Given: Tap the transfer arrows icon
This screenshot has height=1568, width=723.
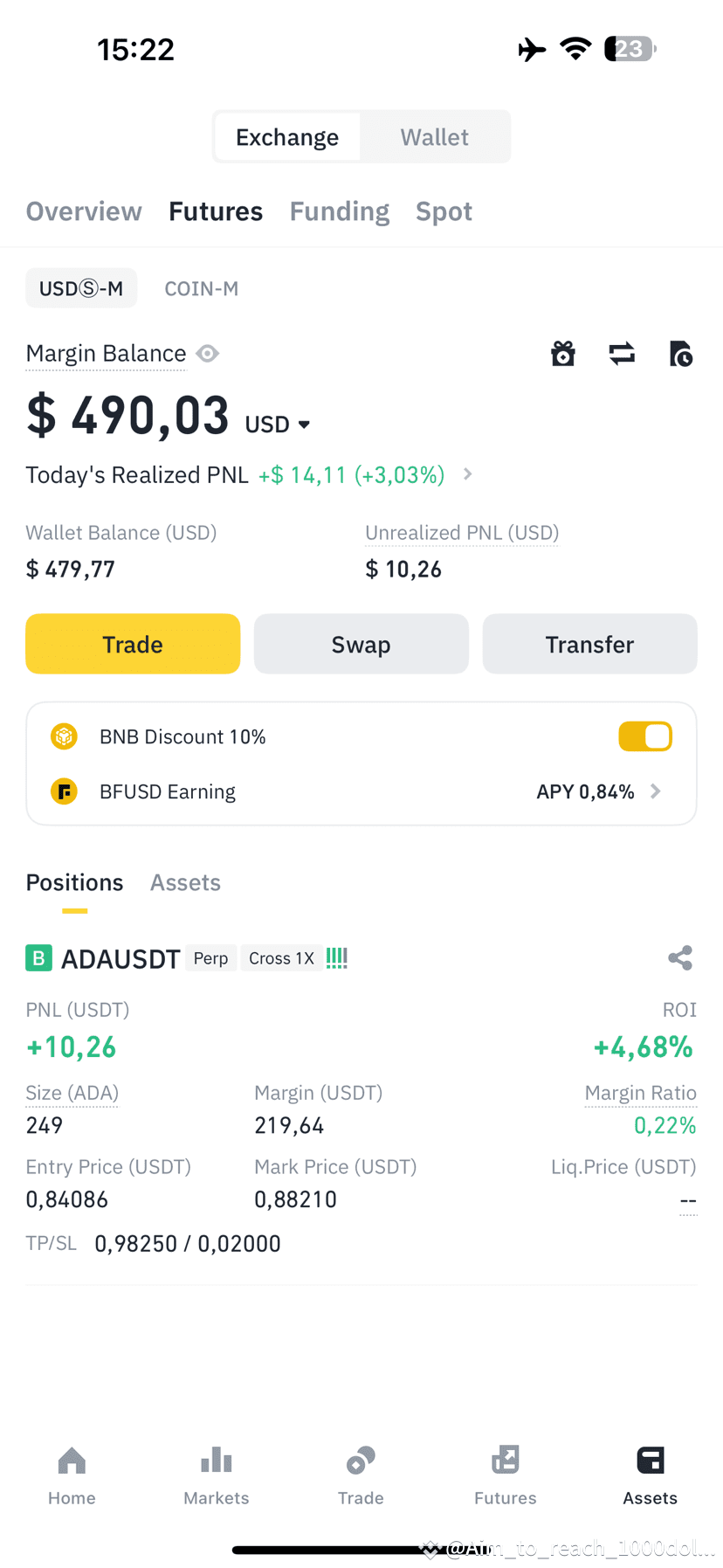Looking at the screenshot, I should pos(622,354).
